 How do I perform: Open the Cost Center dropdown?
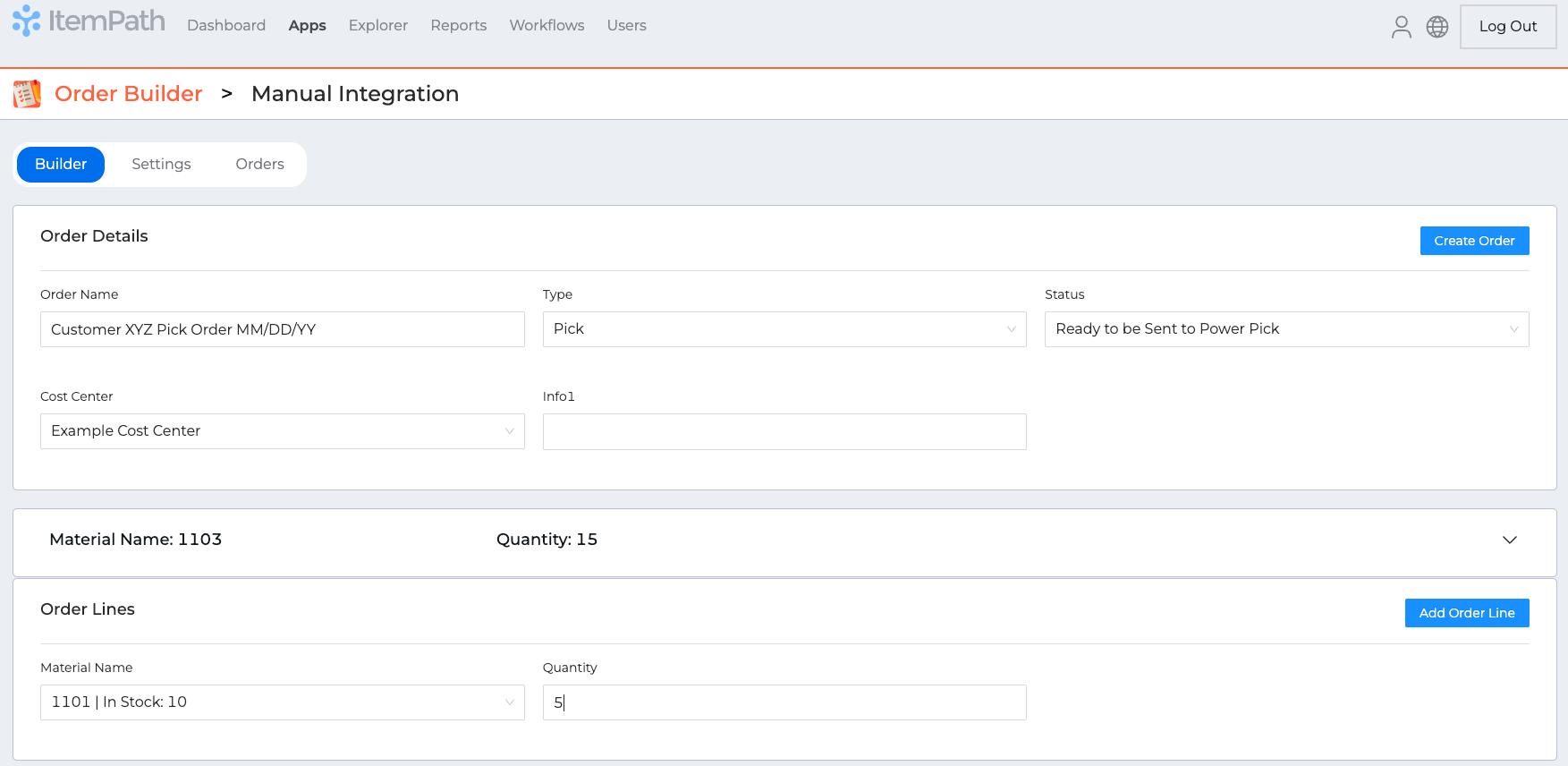(x=282, y=431)
